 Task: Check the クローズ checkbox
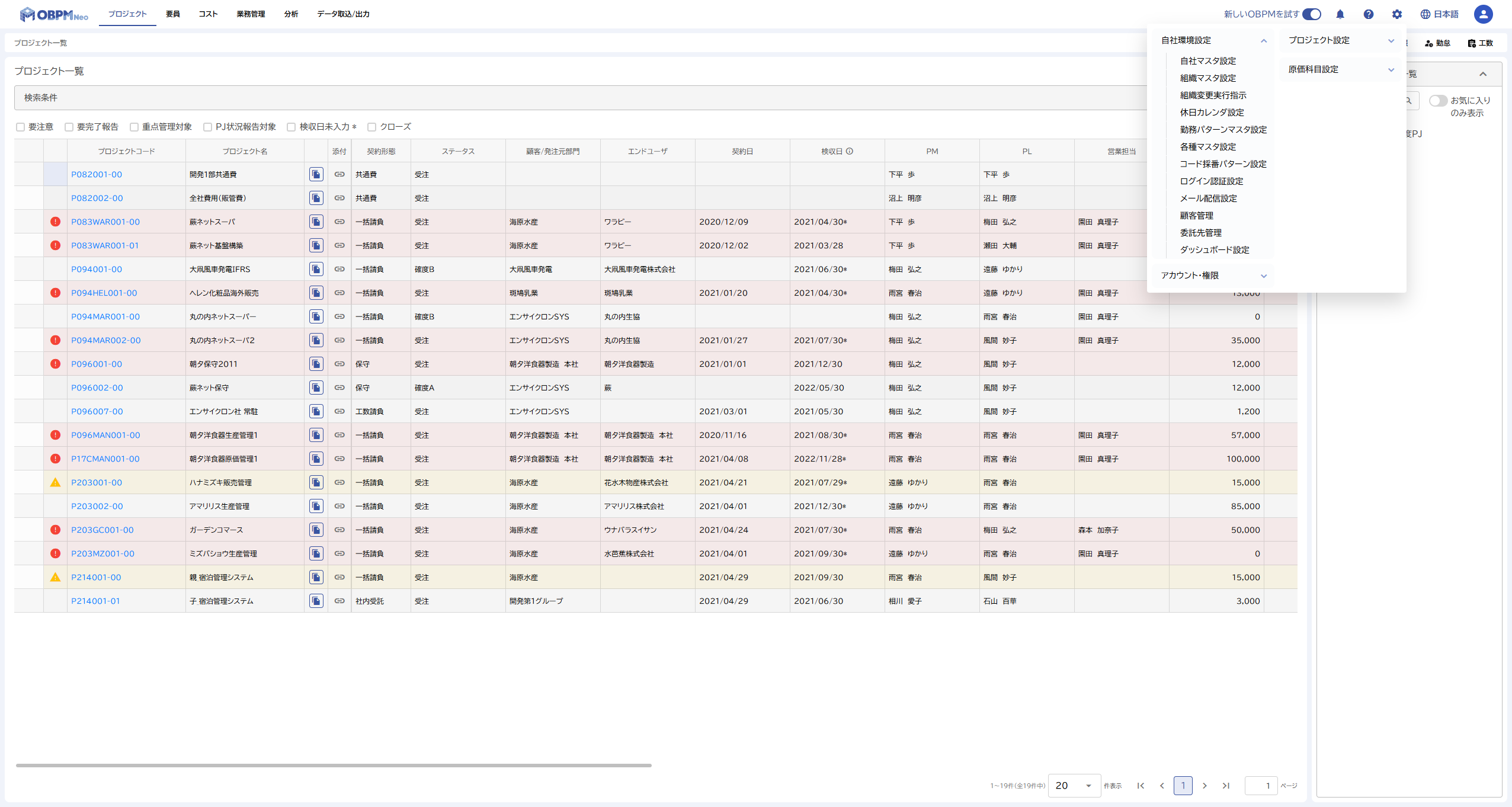372,127
